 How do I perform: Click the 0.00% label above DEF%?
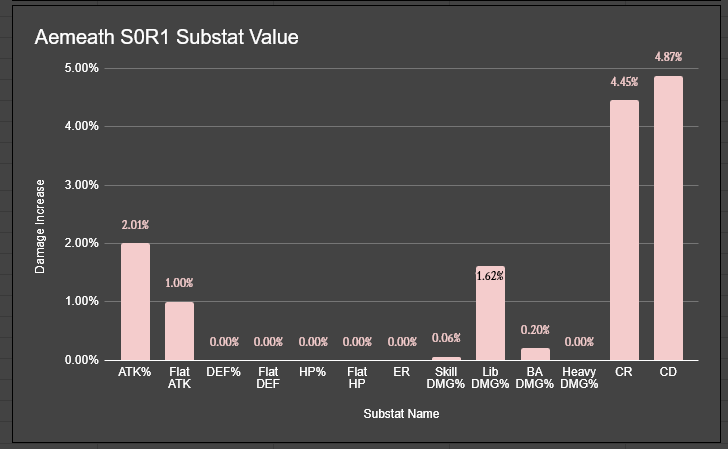coord(224,342)
